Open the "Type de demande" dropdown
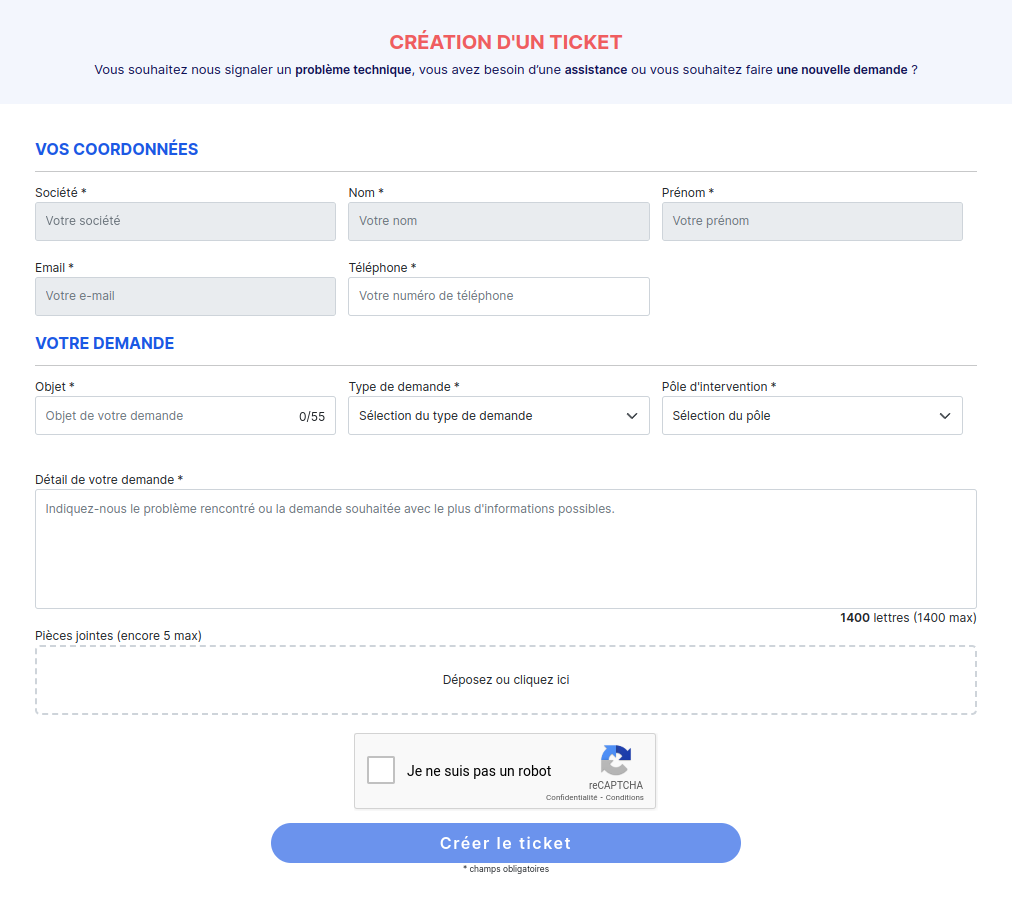 498,416
